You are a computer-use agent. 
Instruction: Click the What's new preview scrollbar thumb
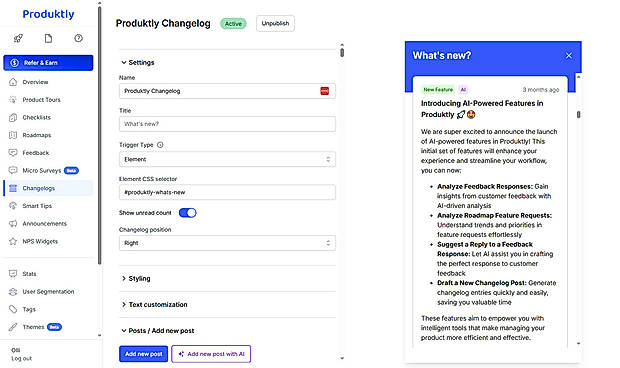tap(578, 115)
